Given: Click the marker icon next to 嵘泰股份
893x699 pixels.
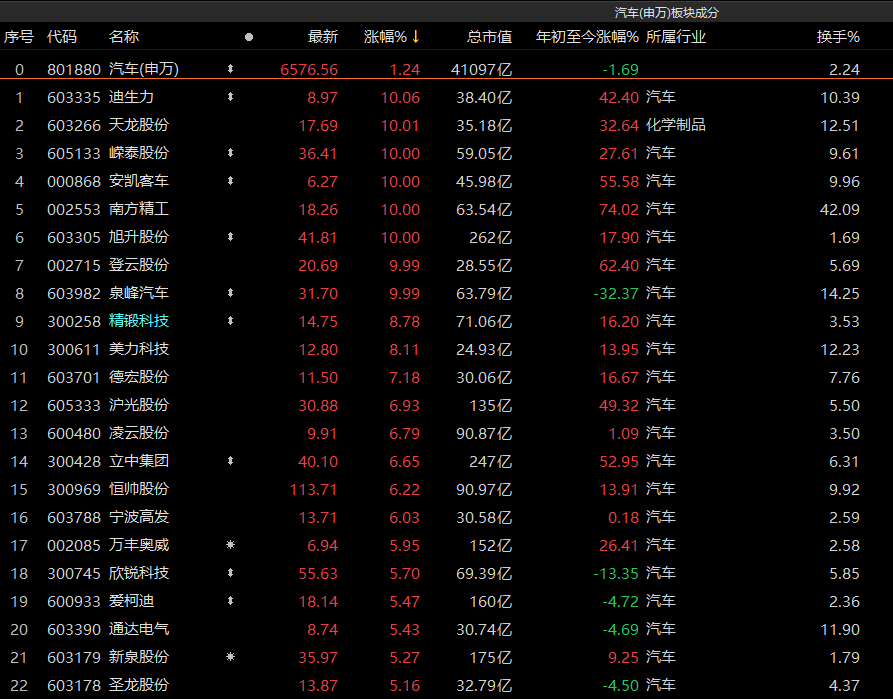Looking at the screenshot, I should coord(231,153).
